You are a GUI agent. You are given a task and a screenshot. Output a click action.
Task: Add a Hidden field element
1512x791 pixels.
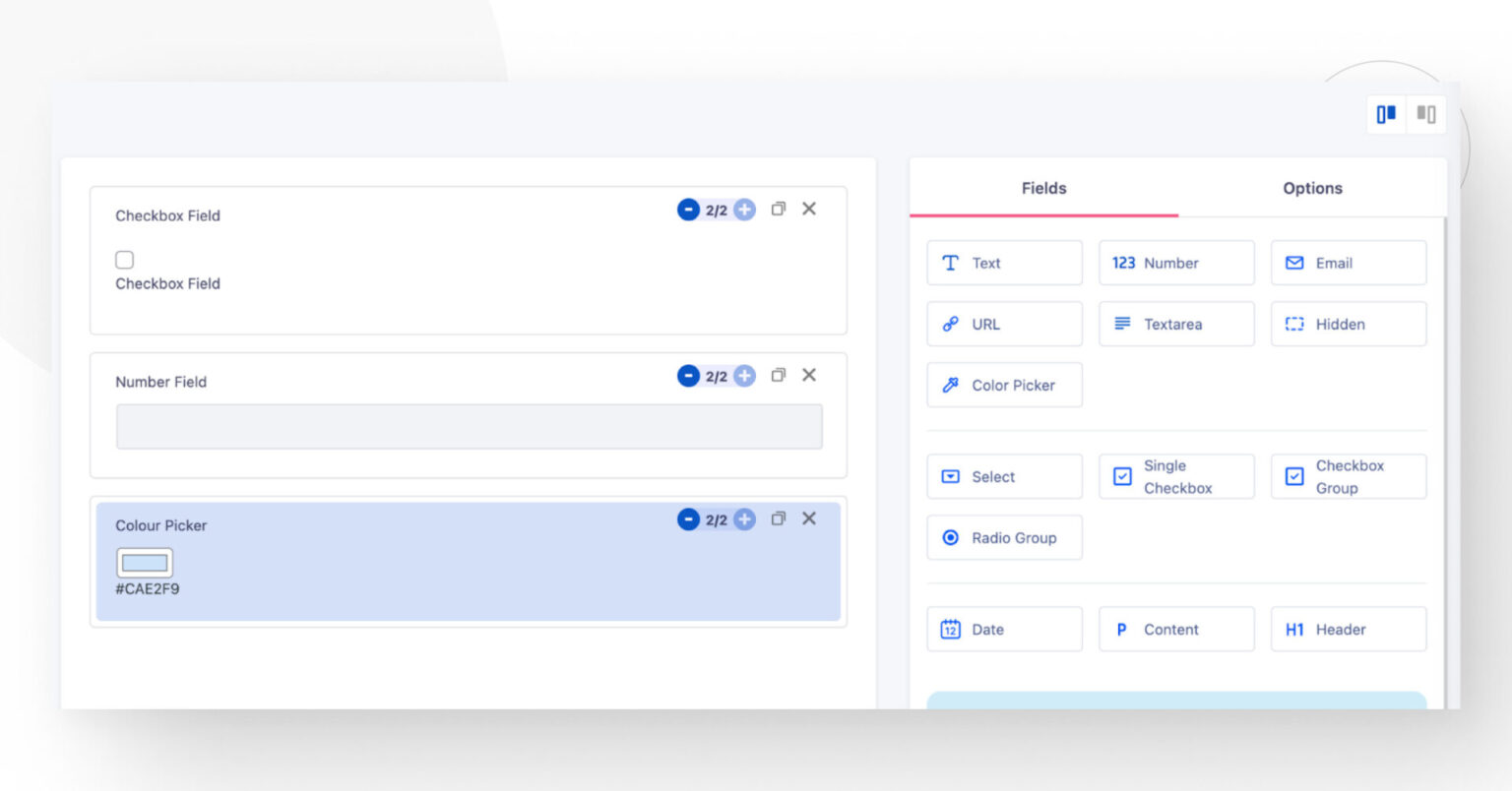click(x=1348, y=324)
